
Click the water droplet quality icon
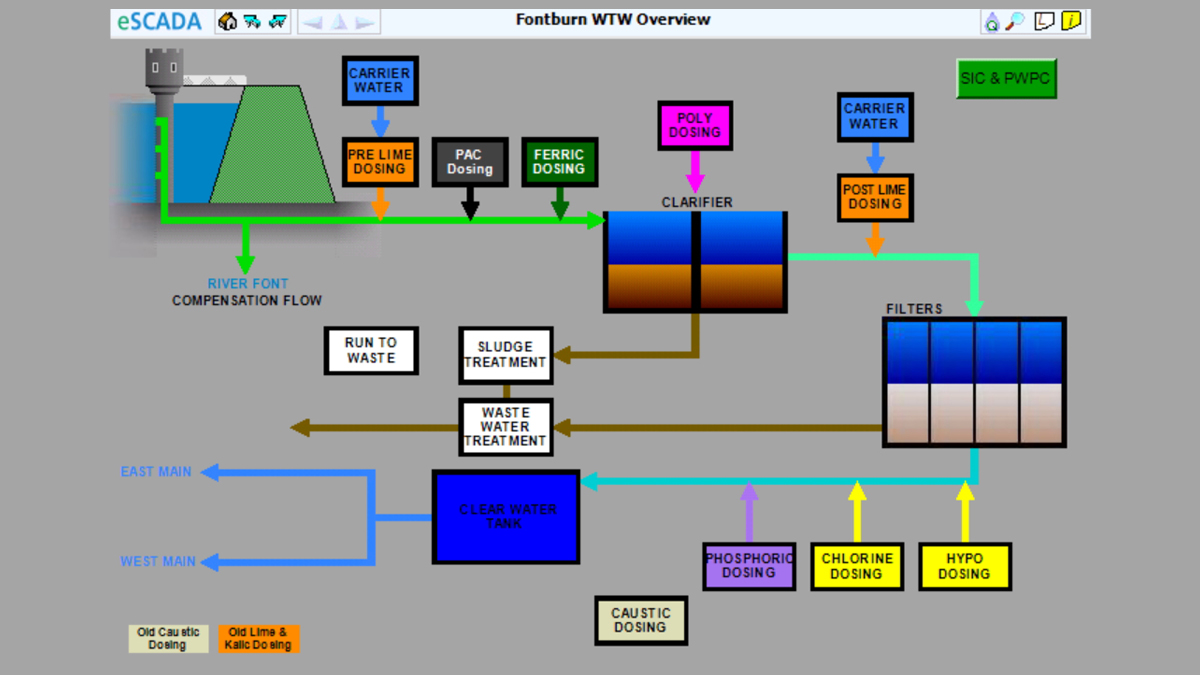(x=992, y=22)
